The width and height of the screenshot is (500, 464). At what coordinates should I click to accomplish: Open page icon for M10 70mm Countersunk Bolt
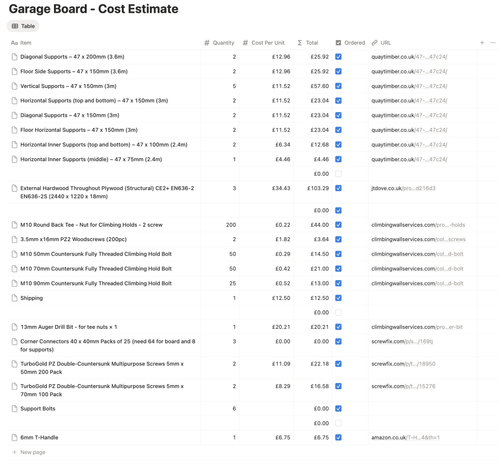coord(14,269)
